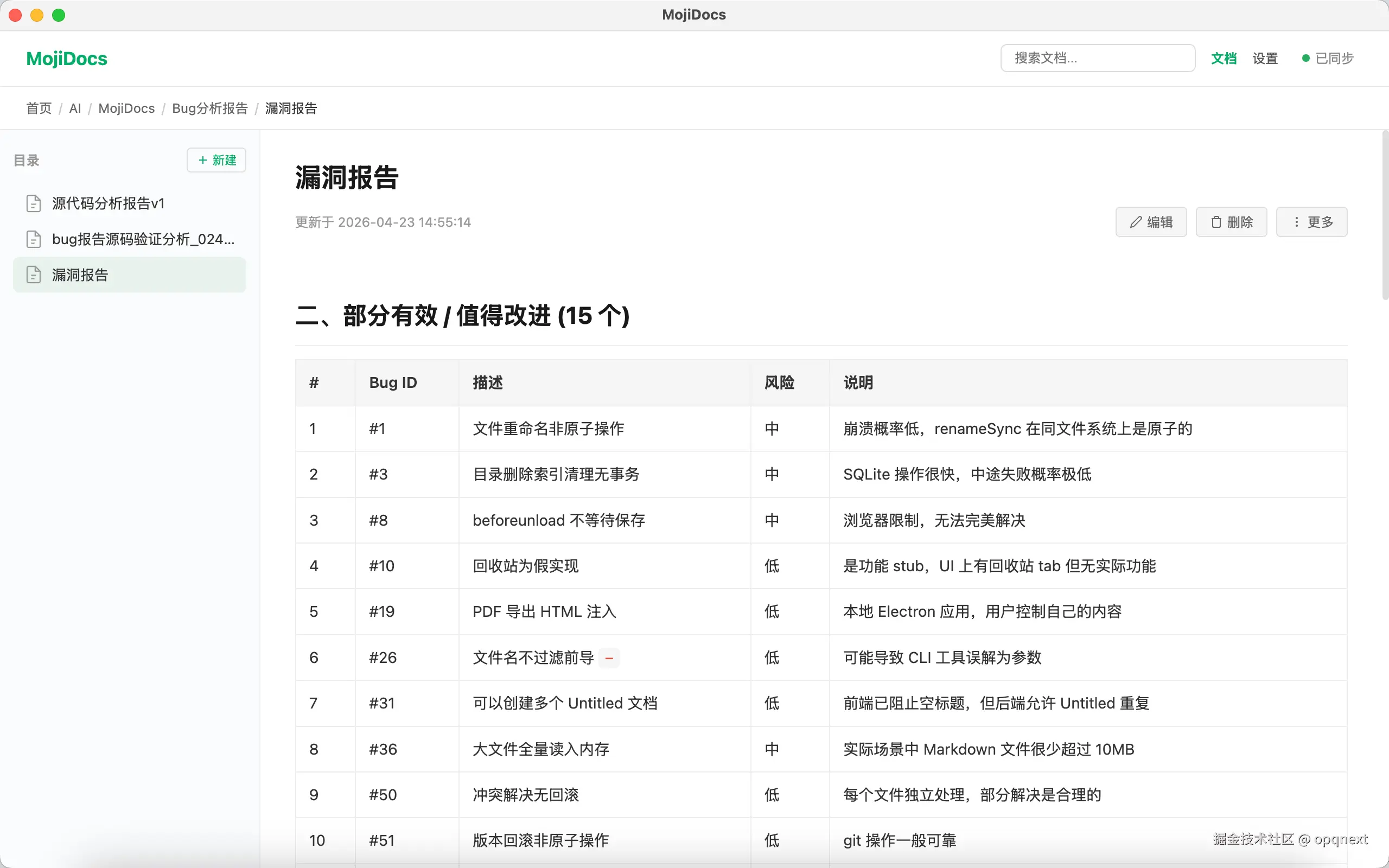Go to the Bug分析报告 breadcrumb
Image resolution: width=1389 pixels, height=868 pixels.
pos(209,108)
